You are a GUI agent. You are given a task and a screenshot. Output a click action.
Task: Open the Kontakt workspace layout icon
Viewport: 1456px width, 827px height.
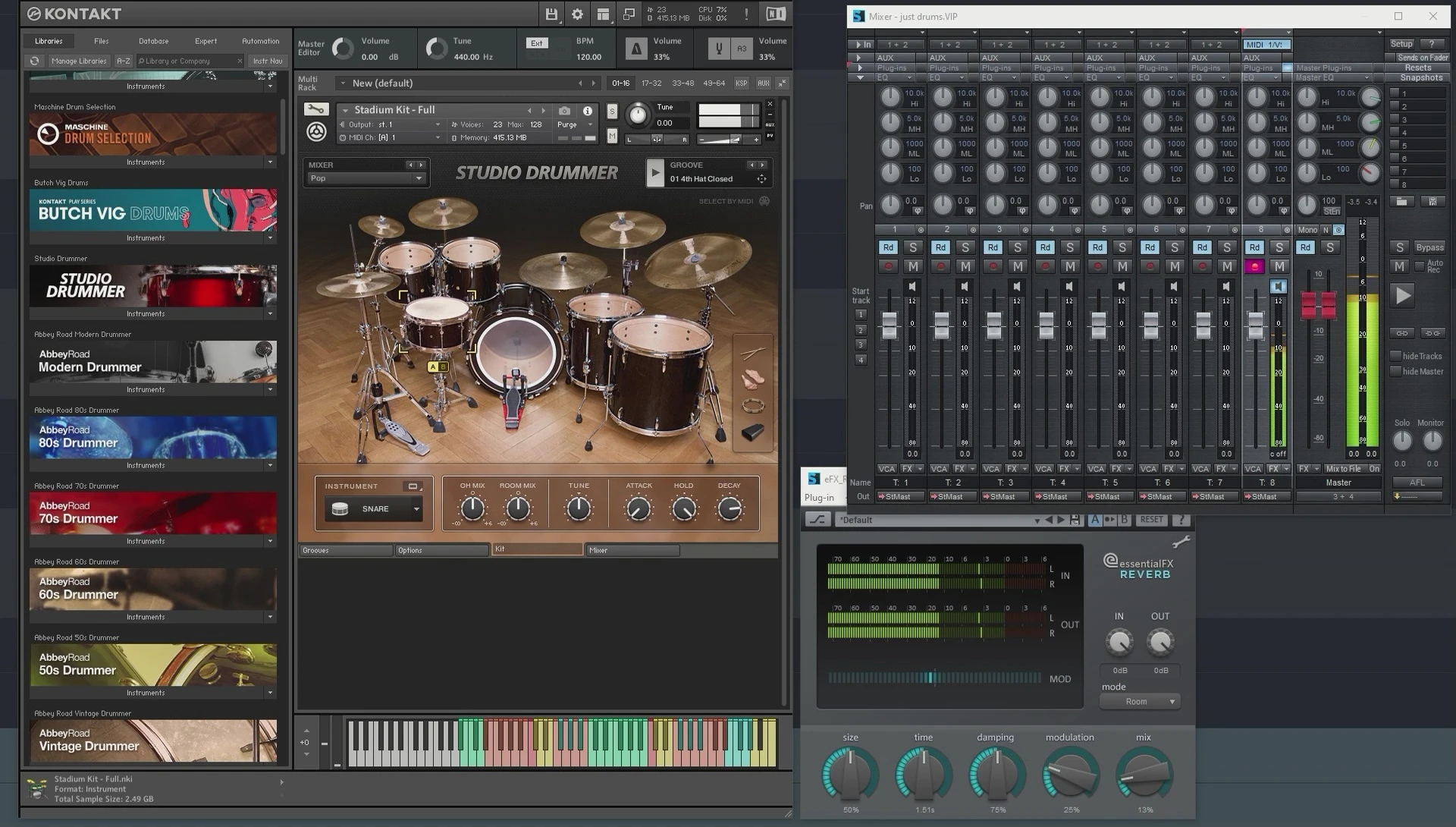[x=603, y=14]
